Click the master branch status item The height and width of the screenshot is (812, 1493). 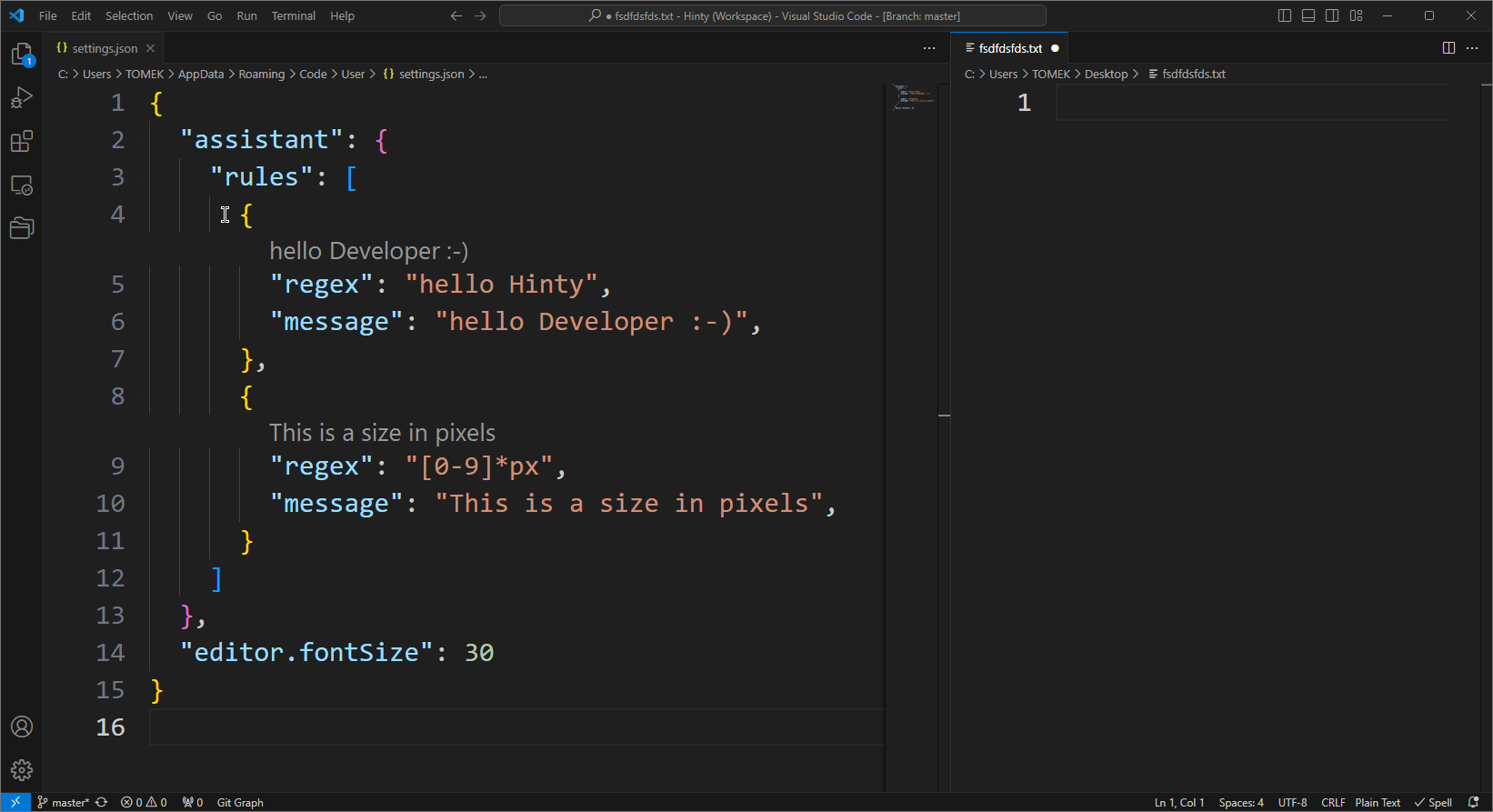63,802
